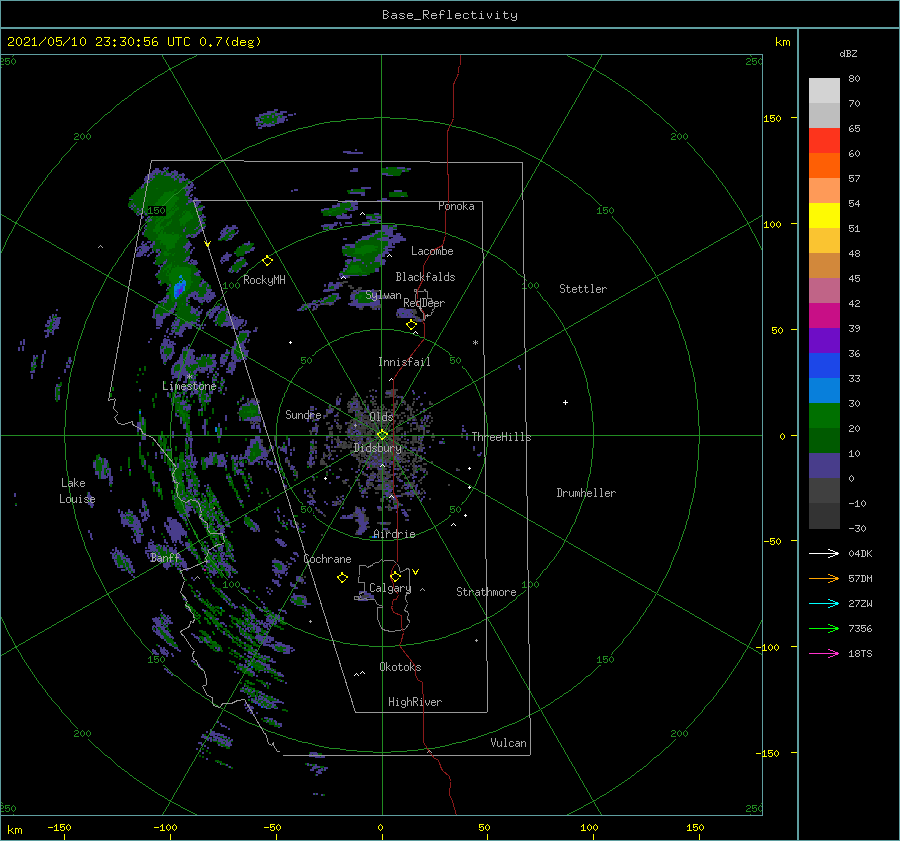Image resolution: width=900 pixels, height=841 pixels.
Task: Select the red 60-65 dBZ color swatch
Action: 824,141
